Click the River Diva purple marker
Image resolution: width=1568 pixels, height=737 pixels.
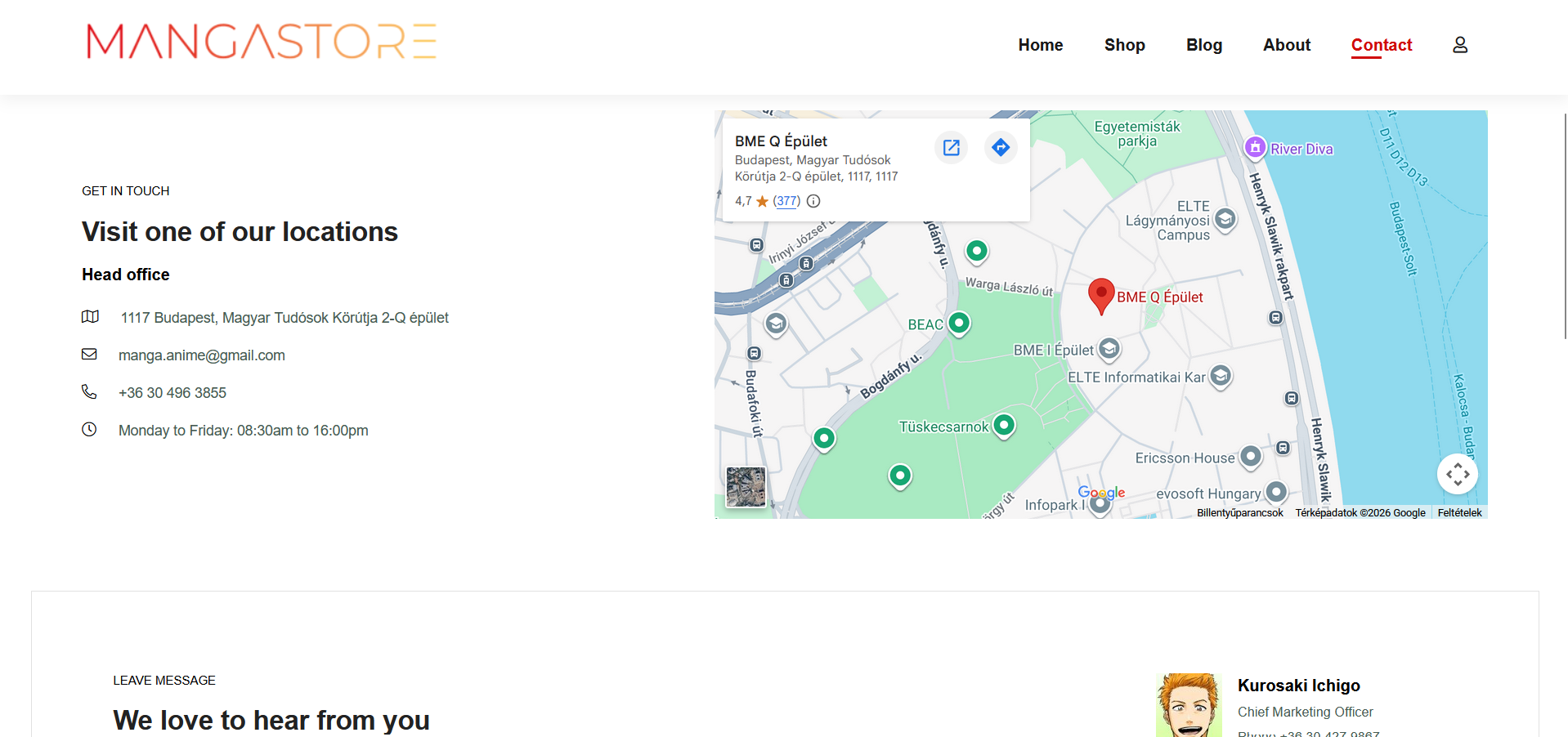(1255, 148)
